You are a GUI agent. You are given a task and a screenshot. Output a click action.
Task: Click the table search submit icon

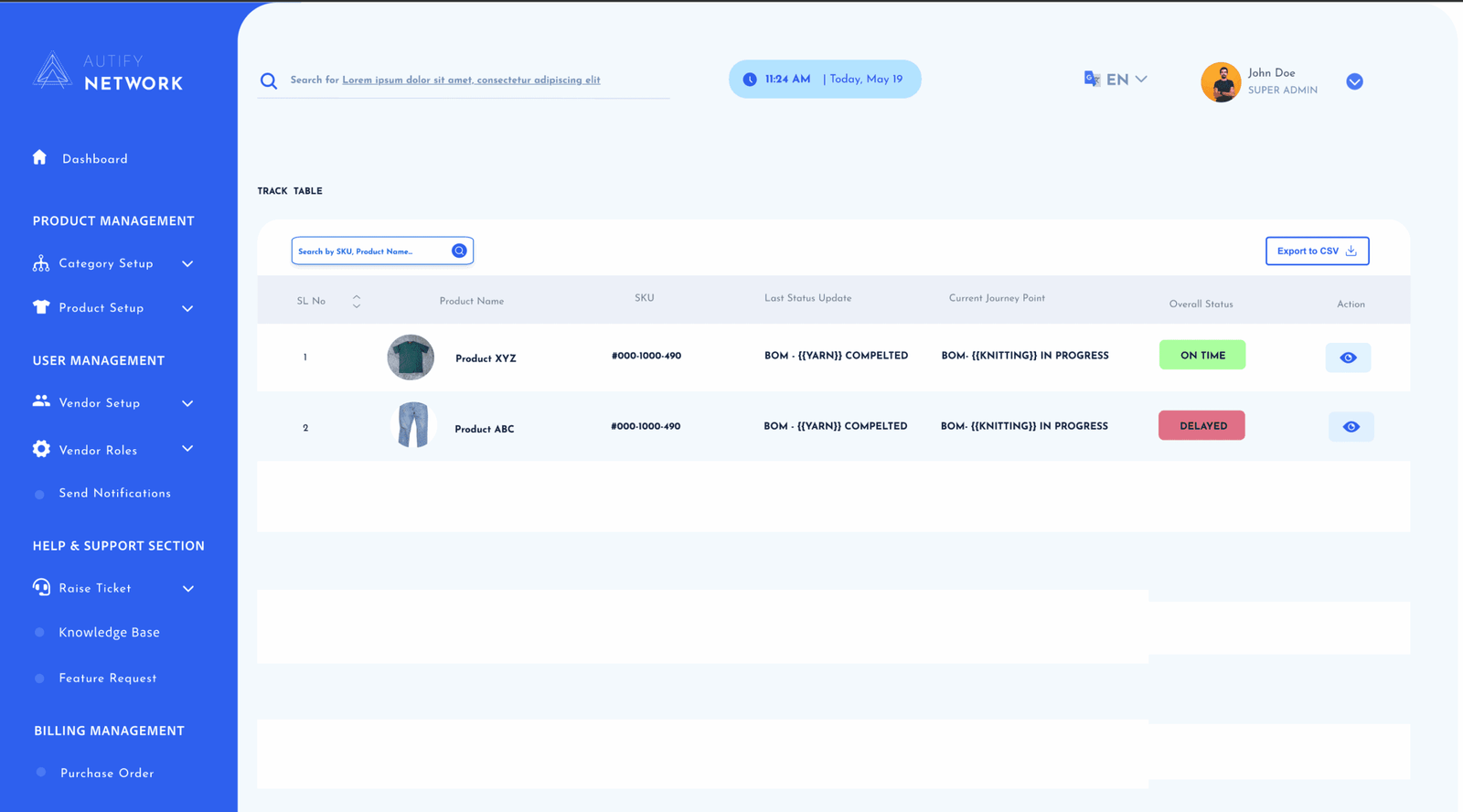(x=459, y=251)
